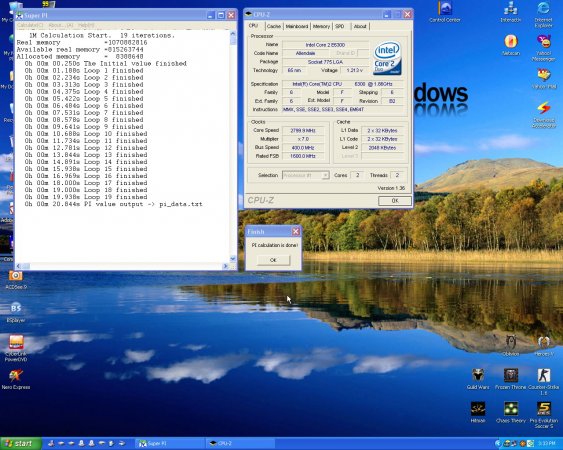Switch to the About tab in CPU-Z
Viewport: 563px width, 450px height.
point(360,27)
